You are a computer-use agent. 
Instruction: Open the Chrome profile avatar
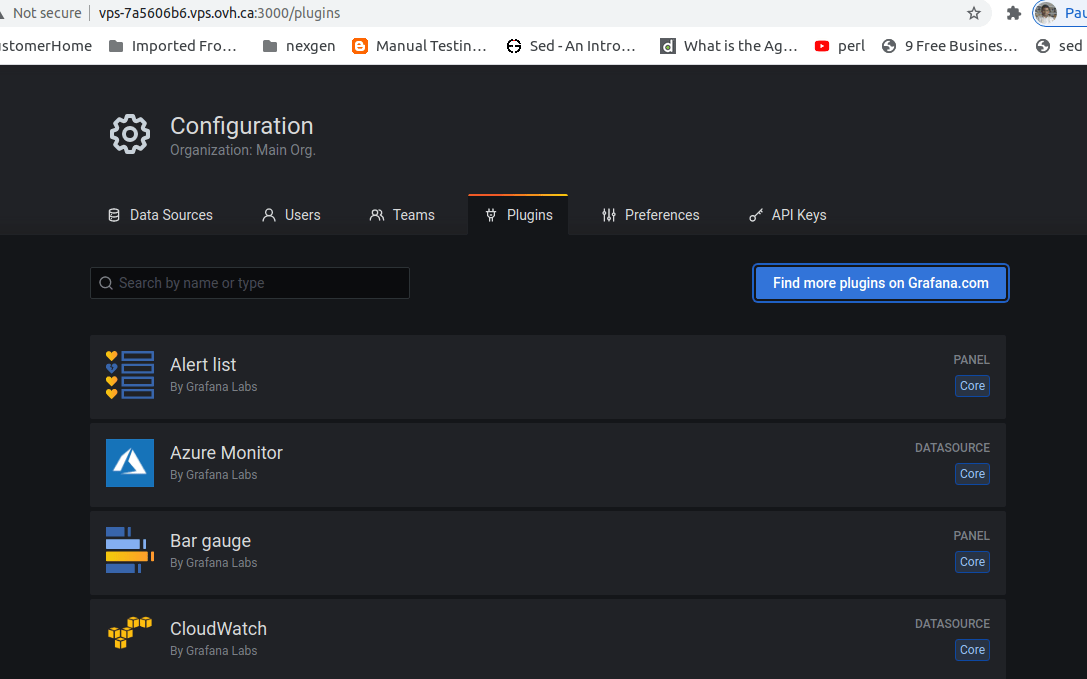coord(1045,13)
